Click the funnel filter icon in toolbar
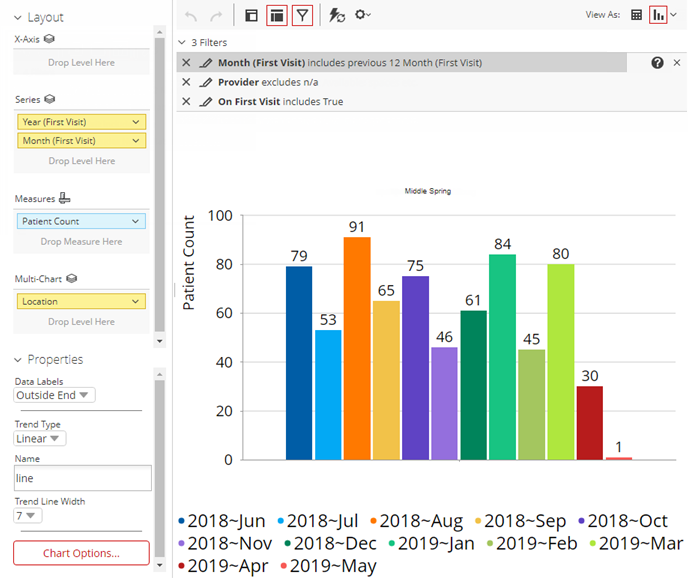Screen dimensions: 688x578 [303, 16]
